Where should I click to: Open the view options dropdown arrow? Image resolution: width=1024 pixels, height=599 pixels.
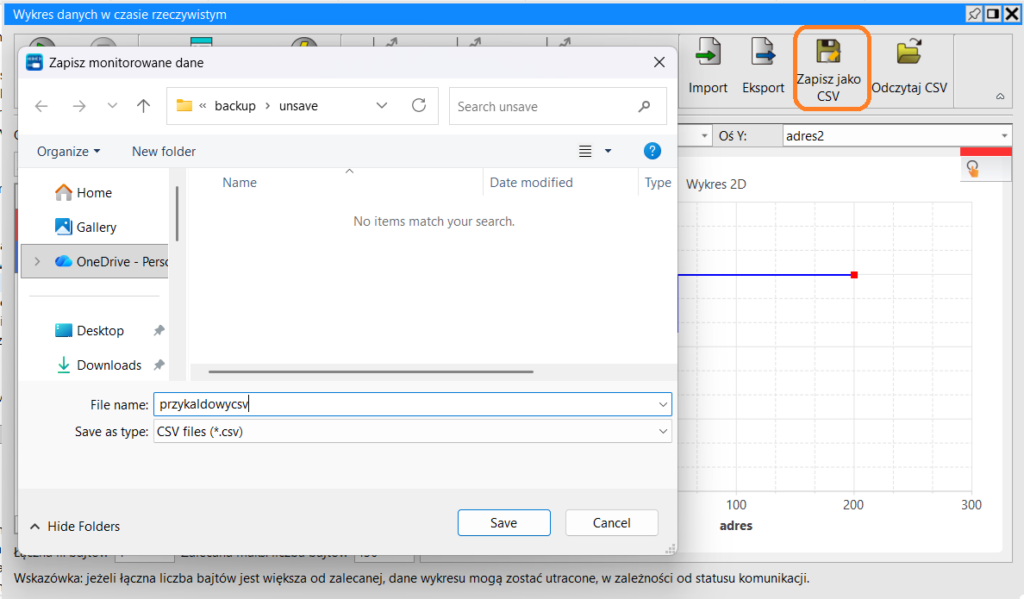[608, 151]
